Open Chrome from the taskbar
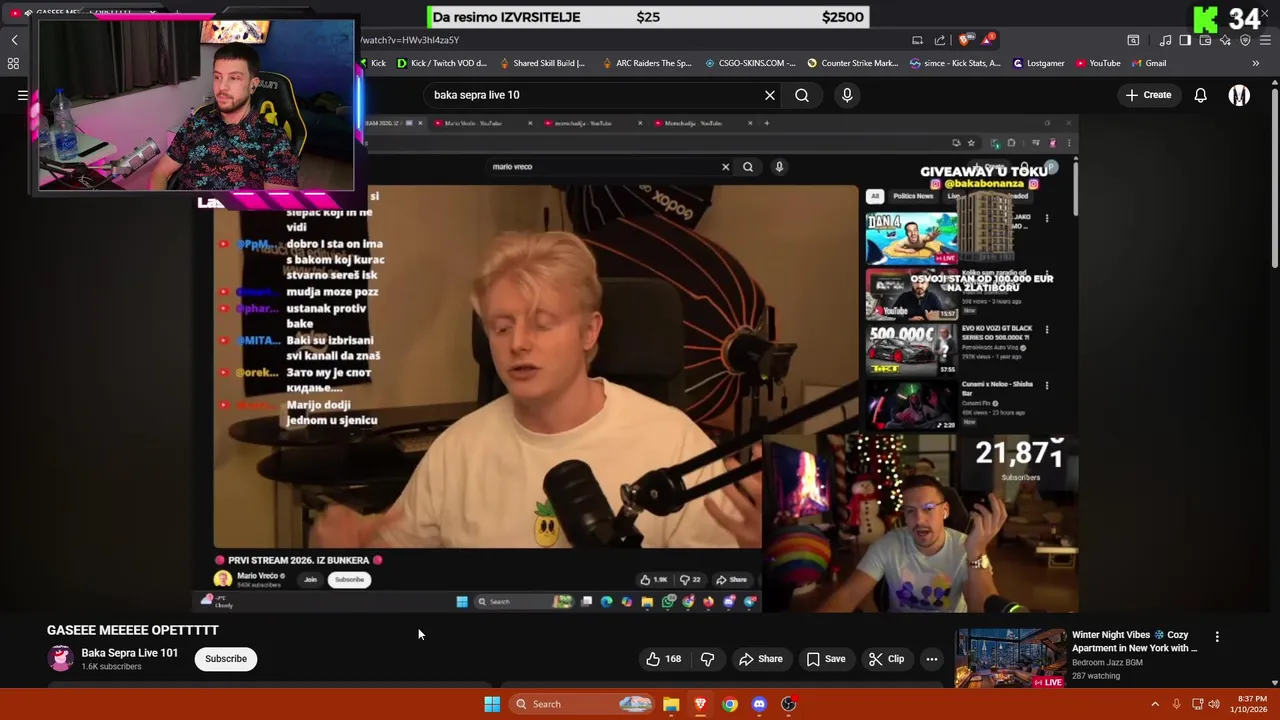The width and height of the screenshot is (1280, 720). coord(730,704)
